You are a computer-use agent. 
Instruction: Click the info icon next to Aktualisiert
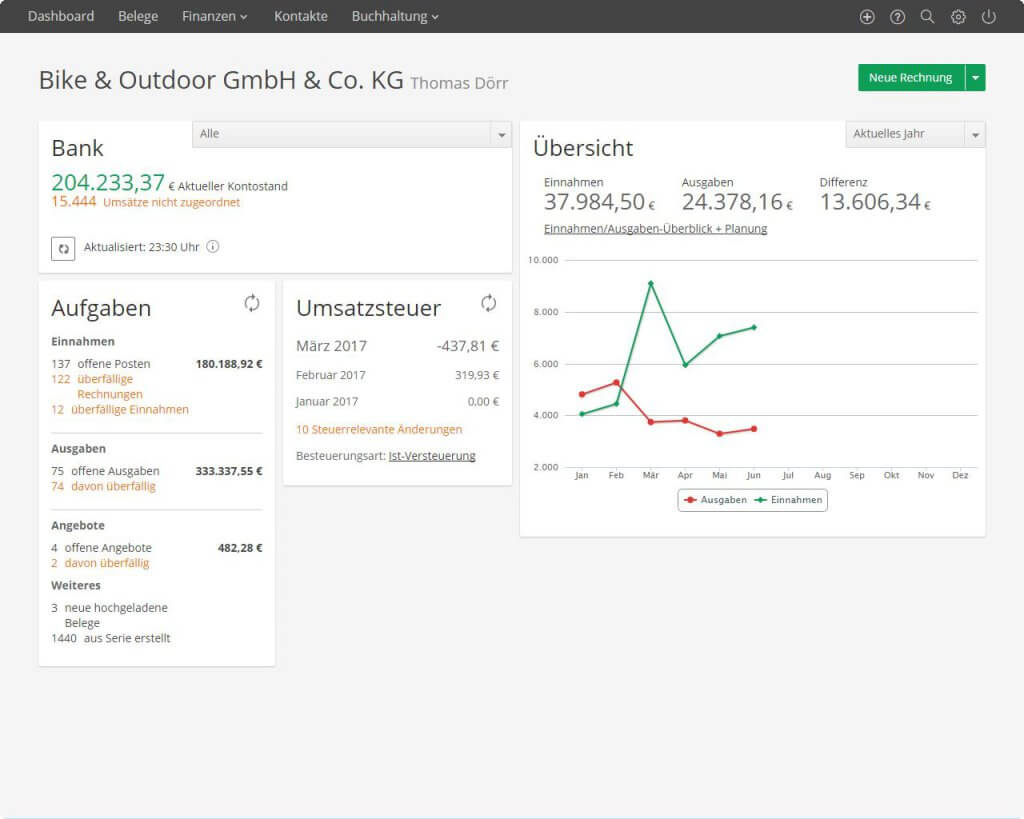pyautogui.click(x=213, y=246)
